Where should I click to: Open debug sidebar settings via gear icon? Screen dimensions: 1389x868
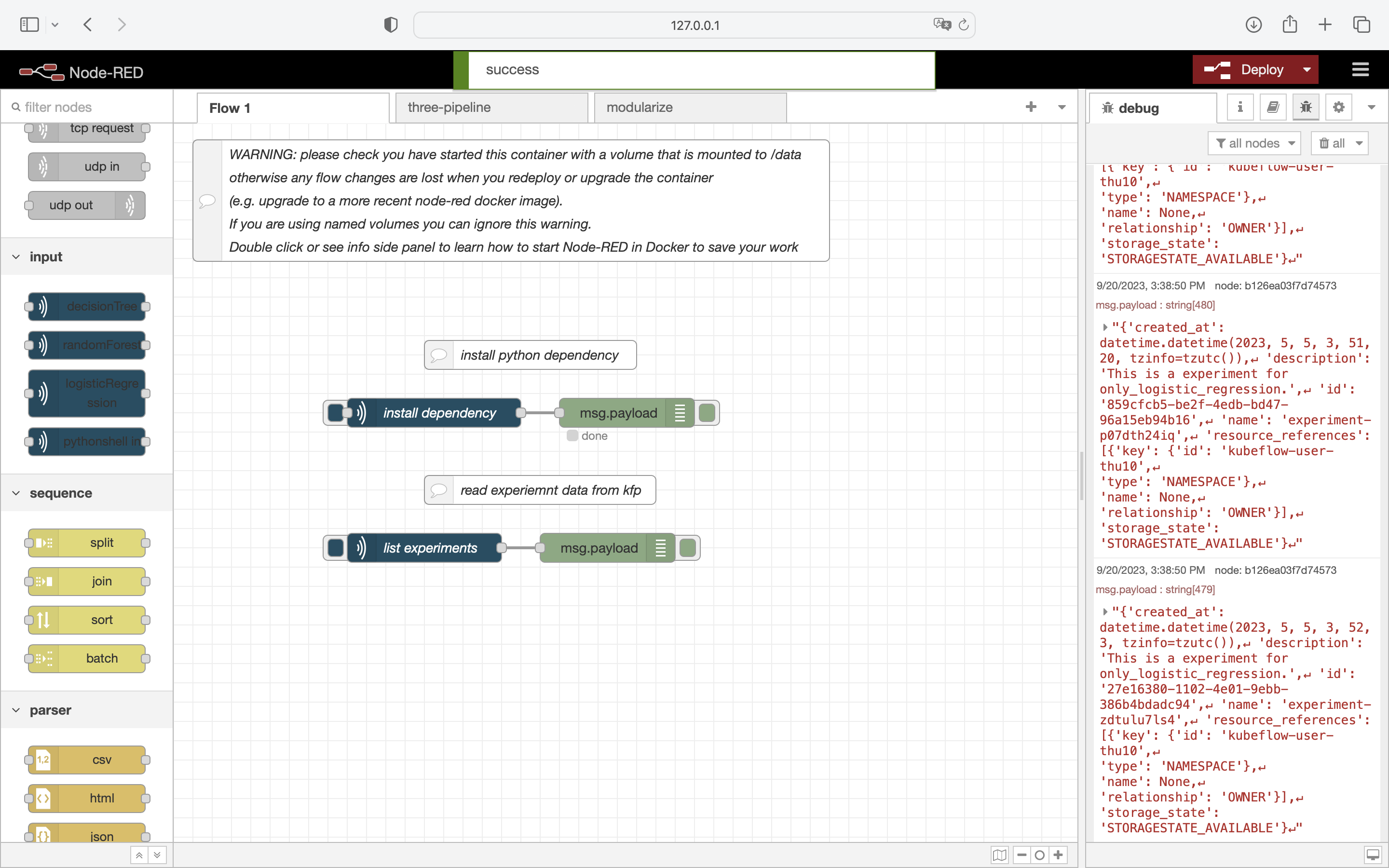(x=1338, y=107)
